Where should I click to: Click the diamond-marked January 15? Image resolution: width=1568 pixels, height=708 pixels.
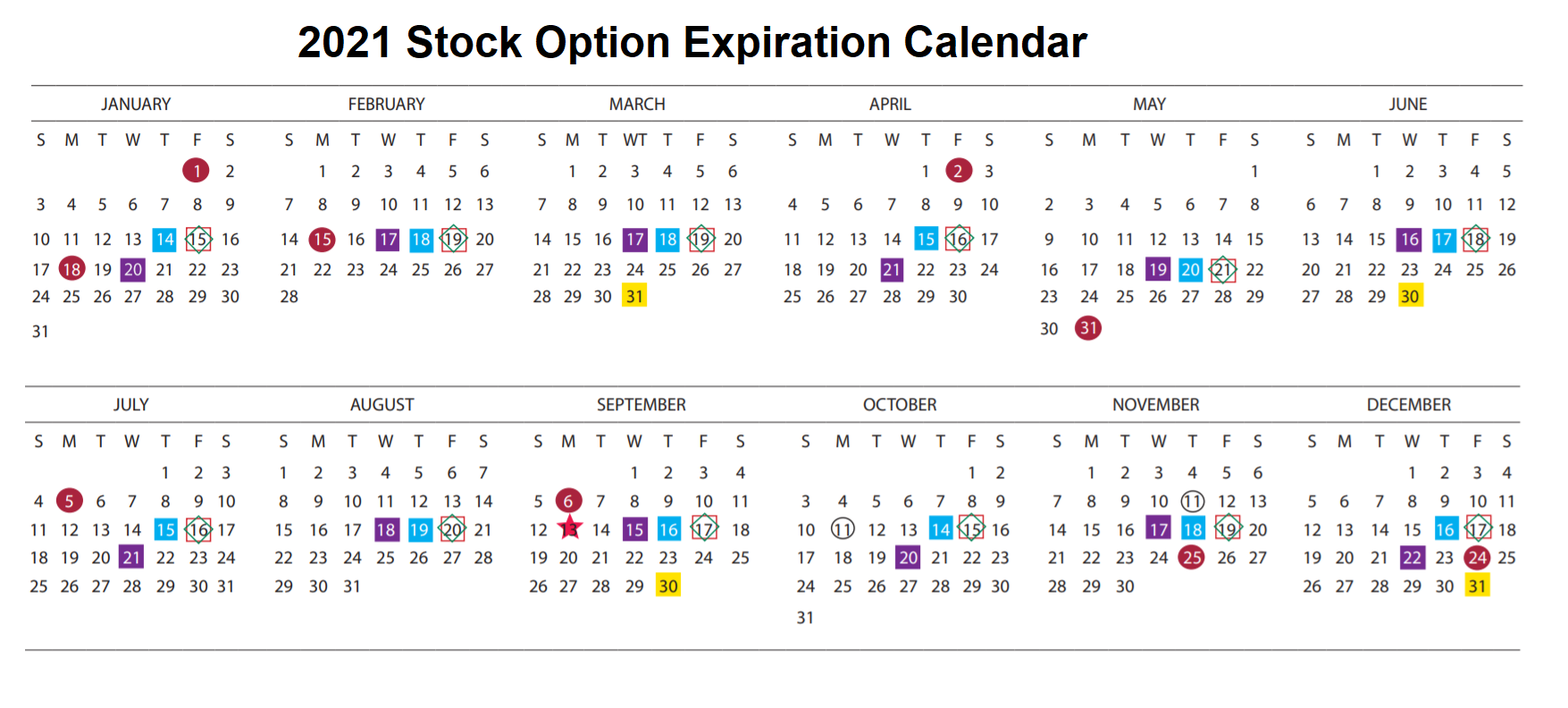coord(198,240)
